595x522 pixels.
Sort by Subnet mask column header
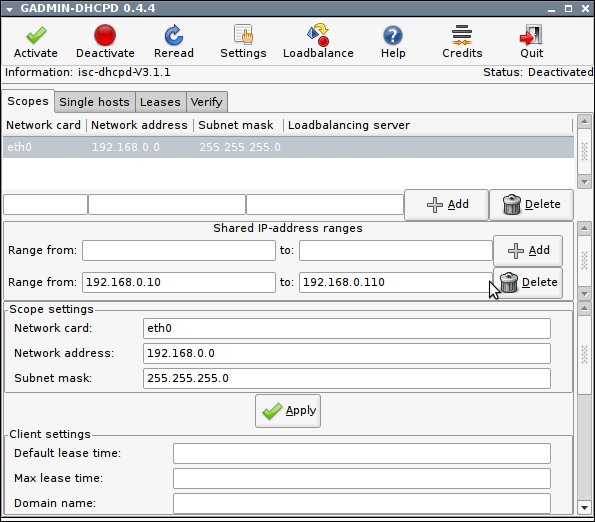[238, 125]
